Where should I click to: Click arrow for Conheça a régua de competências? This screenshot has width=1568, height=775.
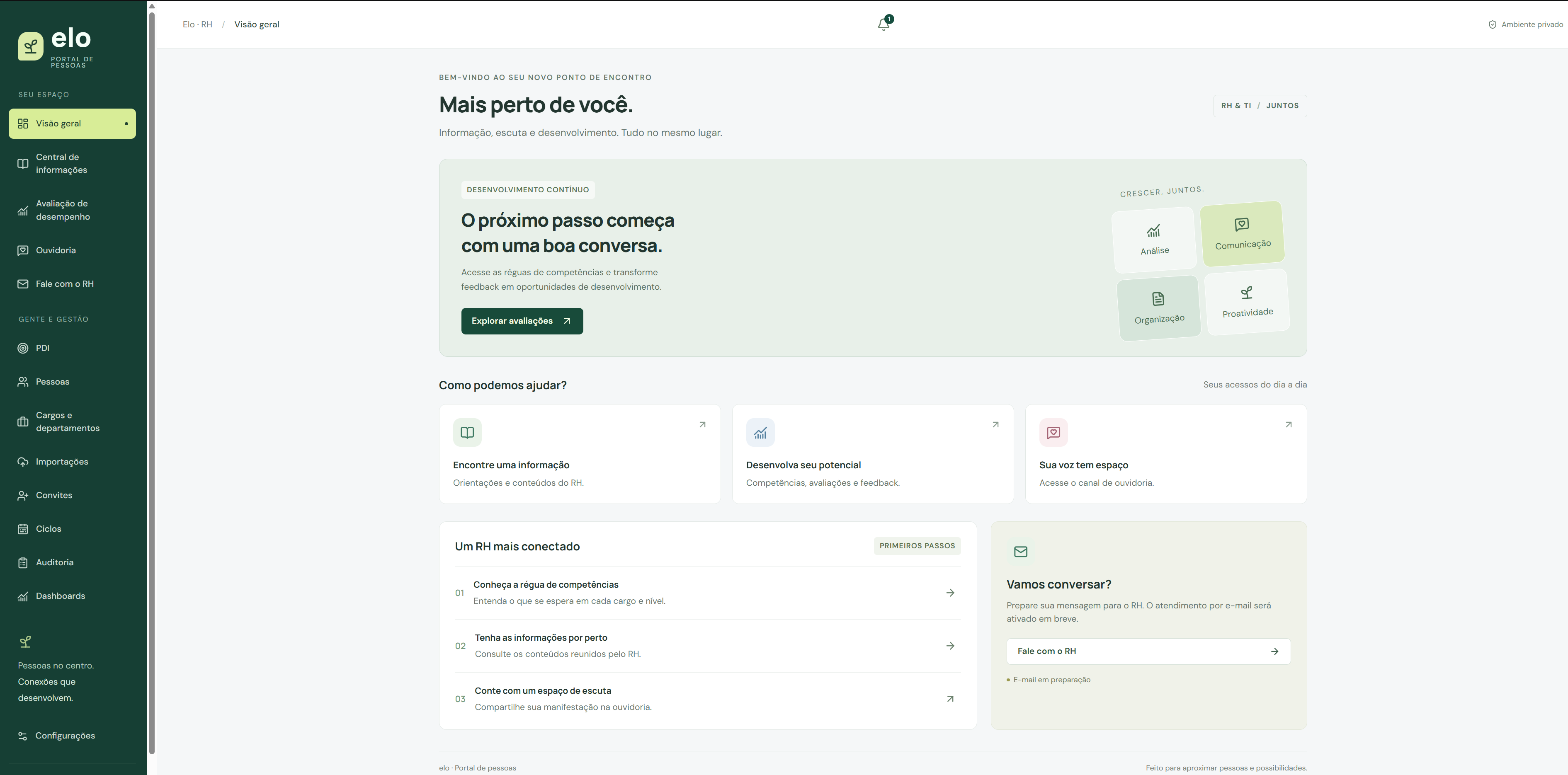point(950,593)
